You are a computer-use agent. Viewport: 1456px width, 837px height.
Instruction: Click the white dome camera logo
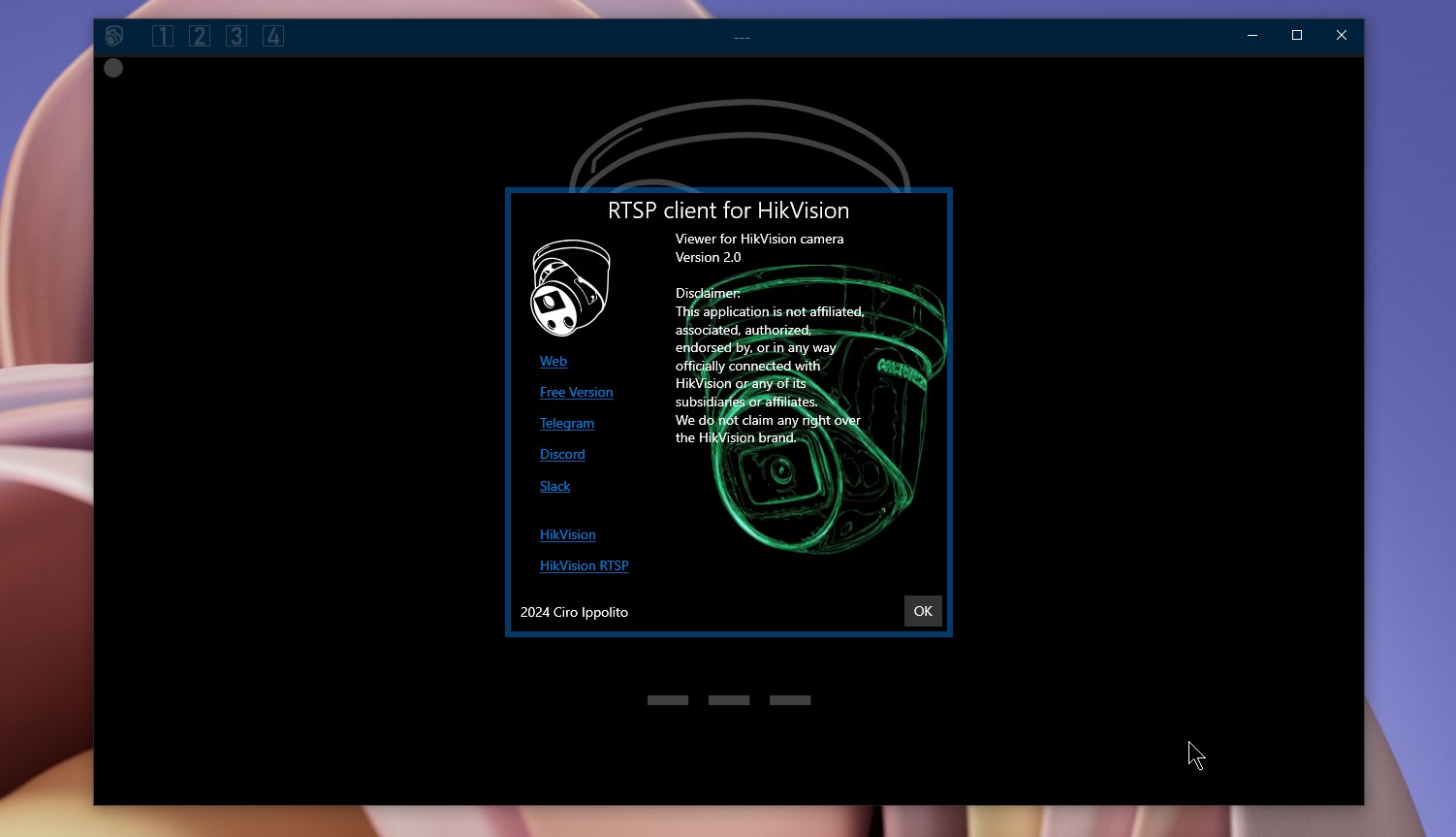click(570, 288)
